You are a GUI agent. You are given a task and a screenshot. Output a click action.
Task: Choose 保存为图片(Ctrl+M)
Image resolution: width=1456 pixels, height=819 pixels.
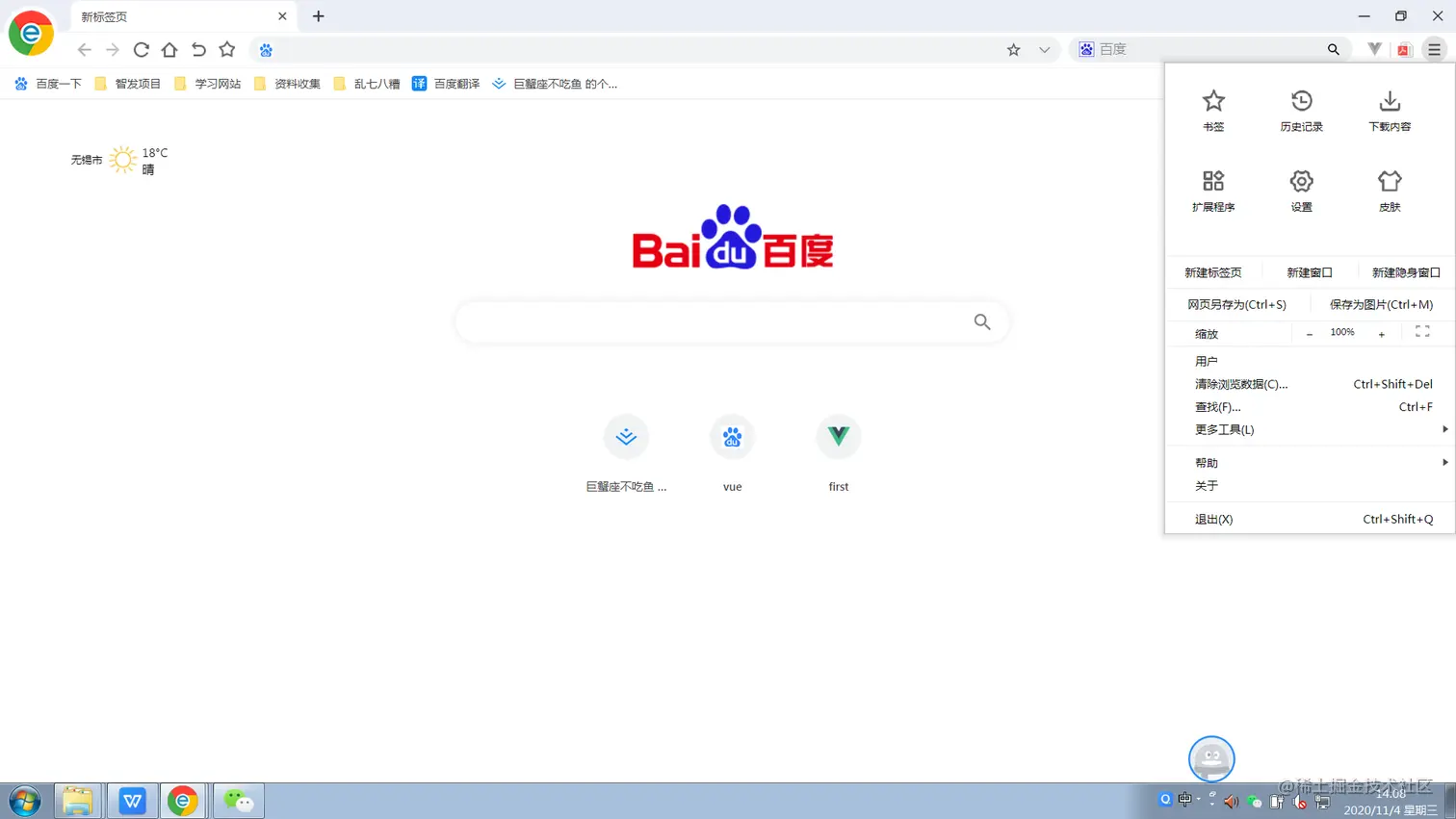(x=1381, y=304)
